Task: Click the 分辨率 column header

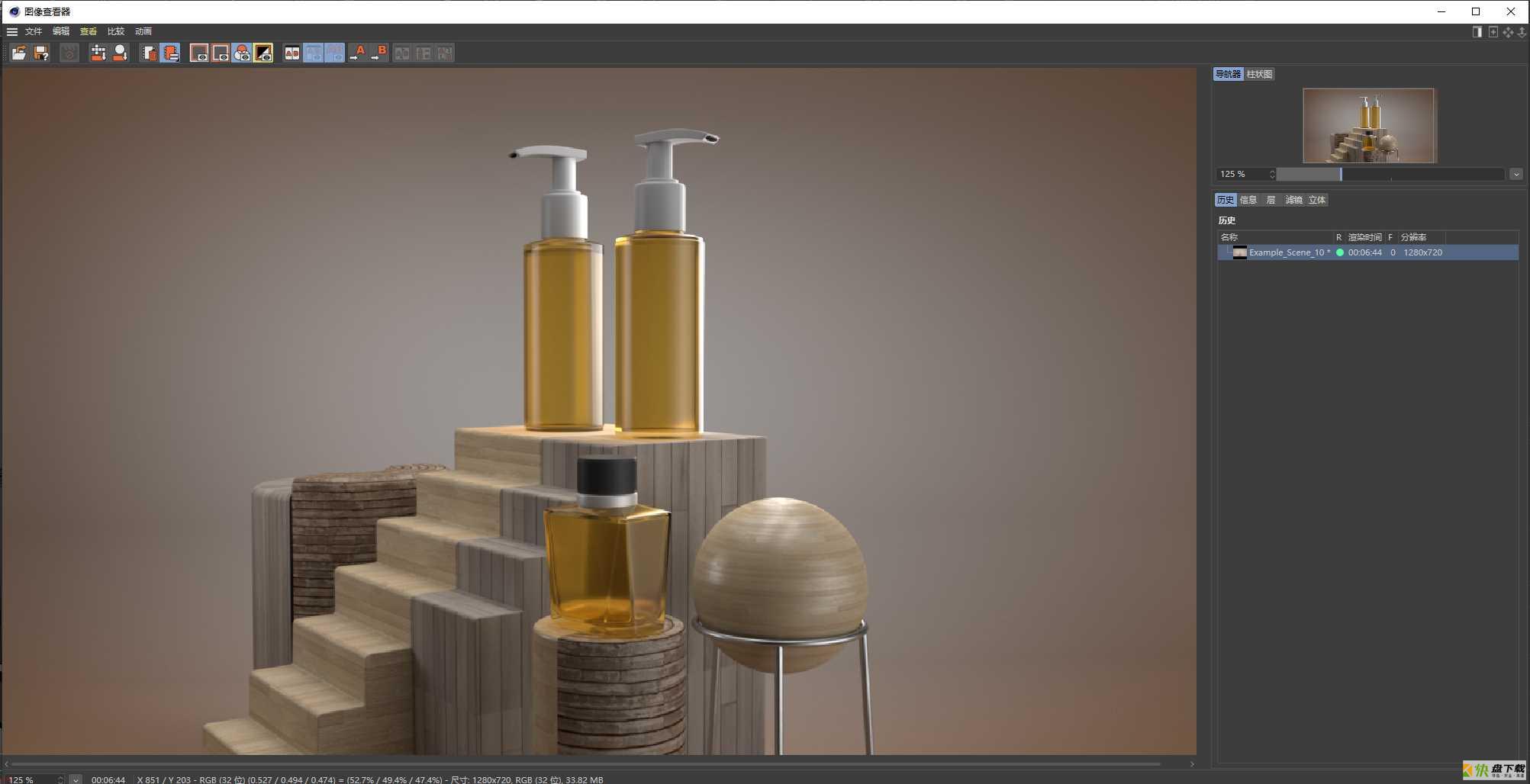Action: click(x=1413, y=237)
